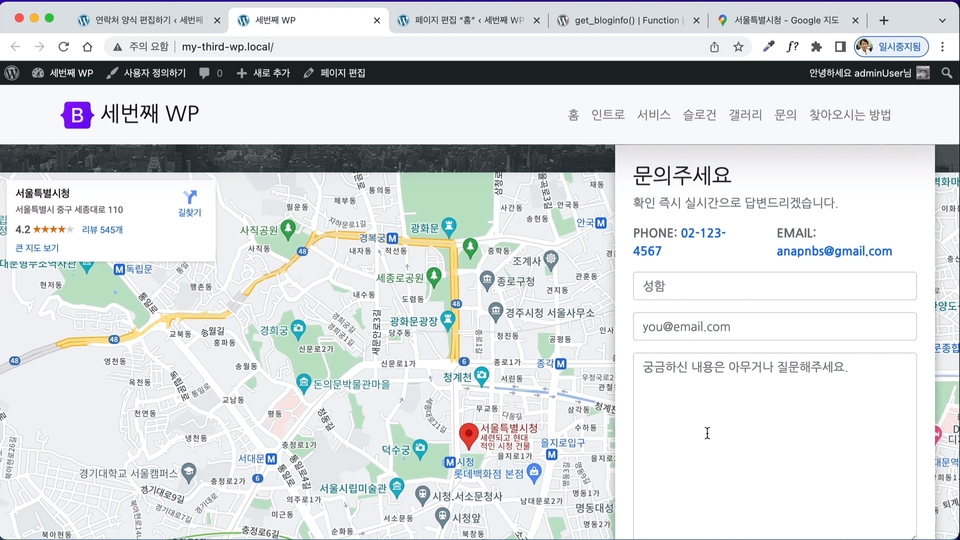
Task: Switch to 연락처 양식 편집하기 tab
Action: click(x=149, y=20)
